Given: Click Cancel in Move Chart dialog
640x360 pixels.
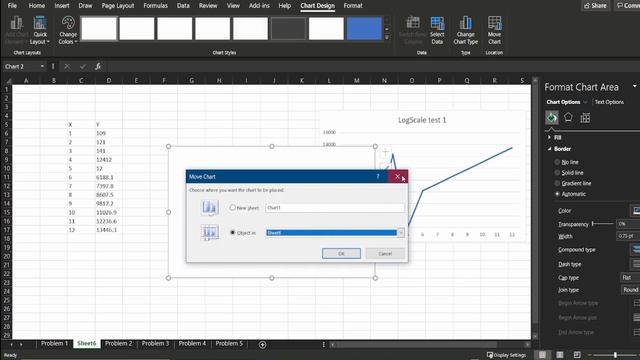Looking at the screenshot, I should 385,253.
